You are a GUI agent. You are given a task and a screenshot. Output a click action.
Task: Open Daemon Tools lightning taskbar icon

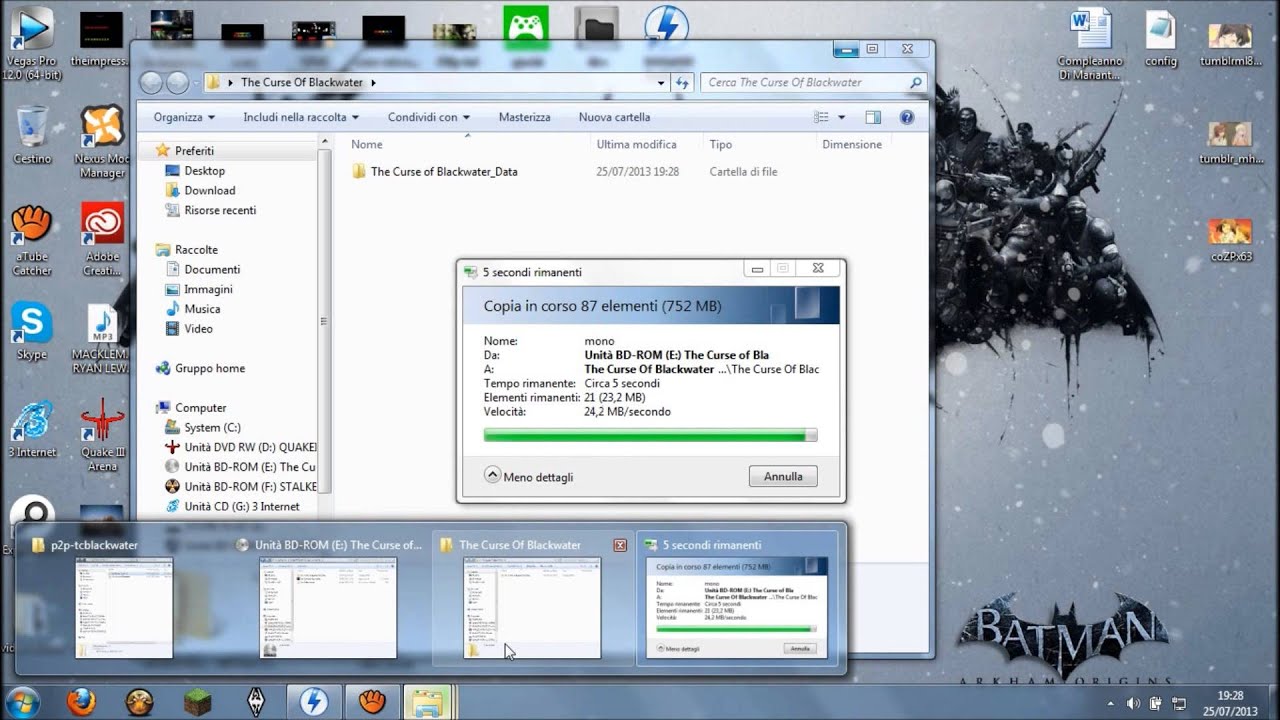pyautogui.click(x=314, y=702)
